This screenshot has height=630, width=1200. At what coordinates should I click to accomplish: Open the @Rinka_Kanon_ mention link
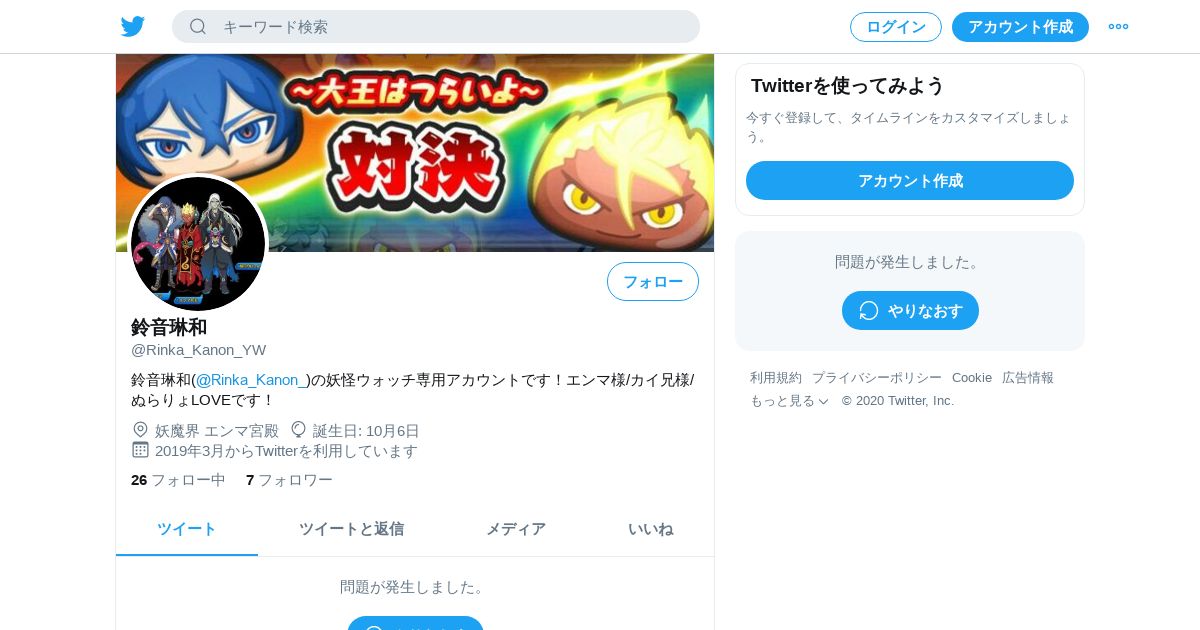pos(249,380)
